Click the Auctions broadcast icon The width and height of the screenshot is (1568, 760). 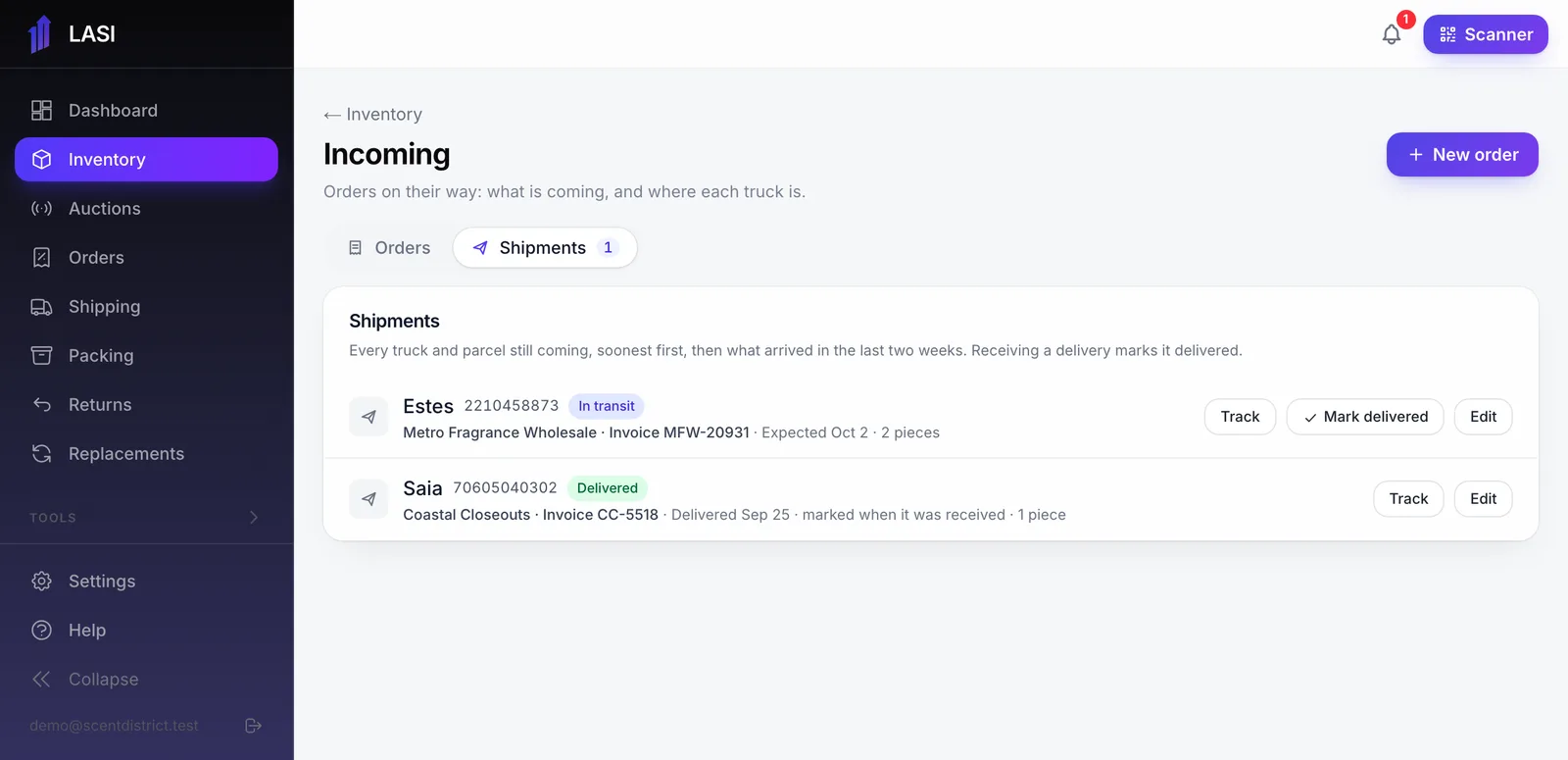[41, 209]
